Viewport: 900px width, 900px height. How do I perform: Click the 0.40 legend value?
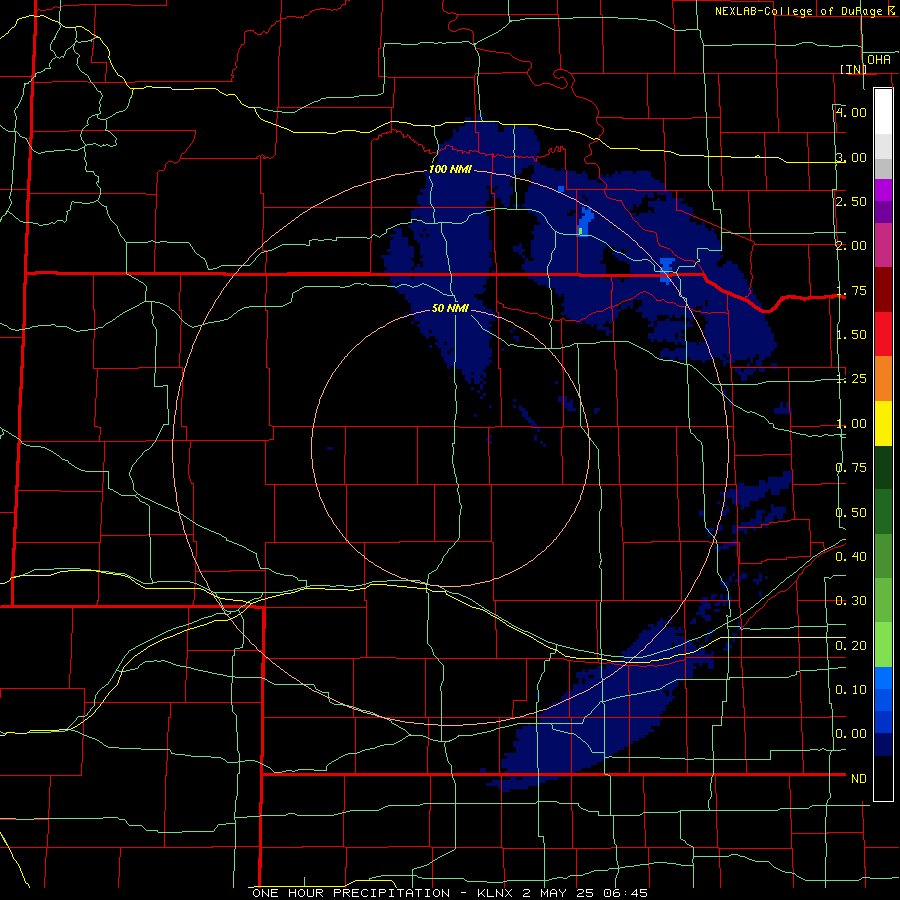[x=851, y=557]
